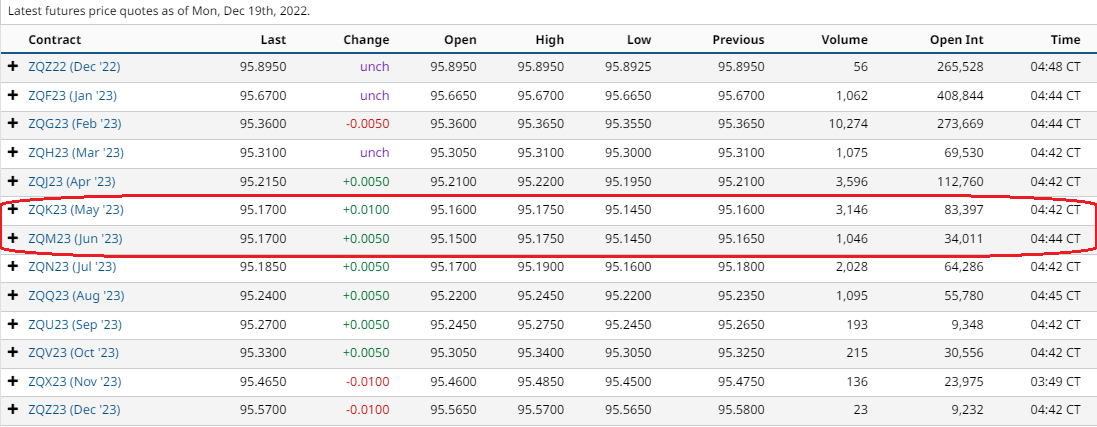The height and width of the screenshot is (427, 1097).
Task: Sort table by Open Int column header
Action: pos(956,40)
